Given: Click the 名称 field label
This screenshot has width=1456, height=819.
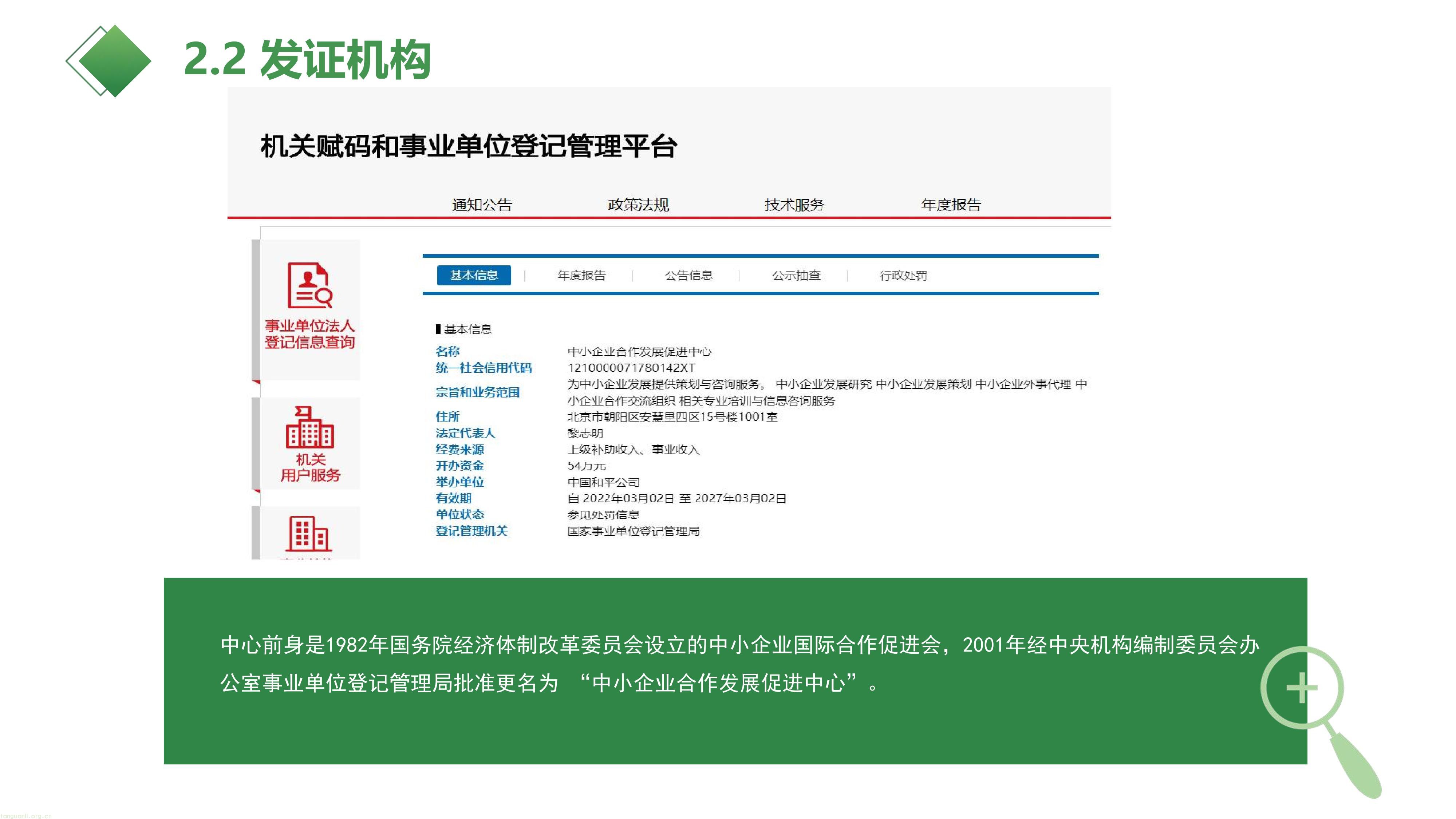Looking at the screenshot, I should pos(447,352).
